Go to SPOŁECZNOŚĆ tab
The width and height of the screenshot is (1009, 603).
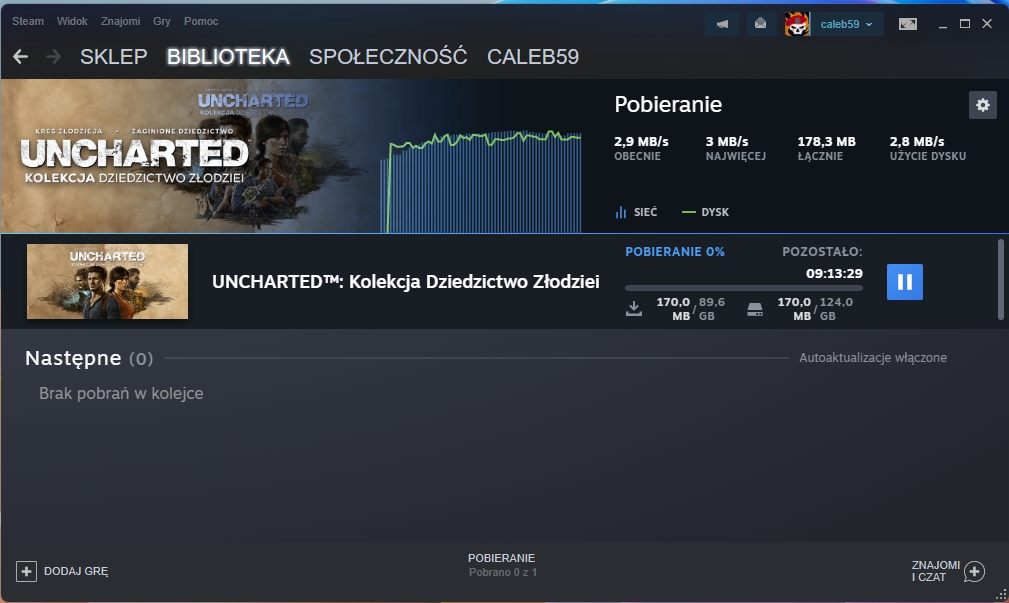[x=388, y=57]
